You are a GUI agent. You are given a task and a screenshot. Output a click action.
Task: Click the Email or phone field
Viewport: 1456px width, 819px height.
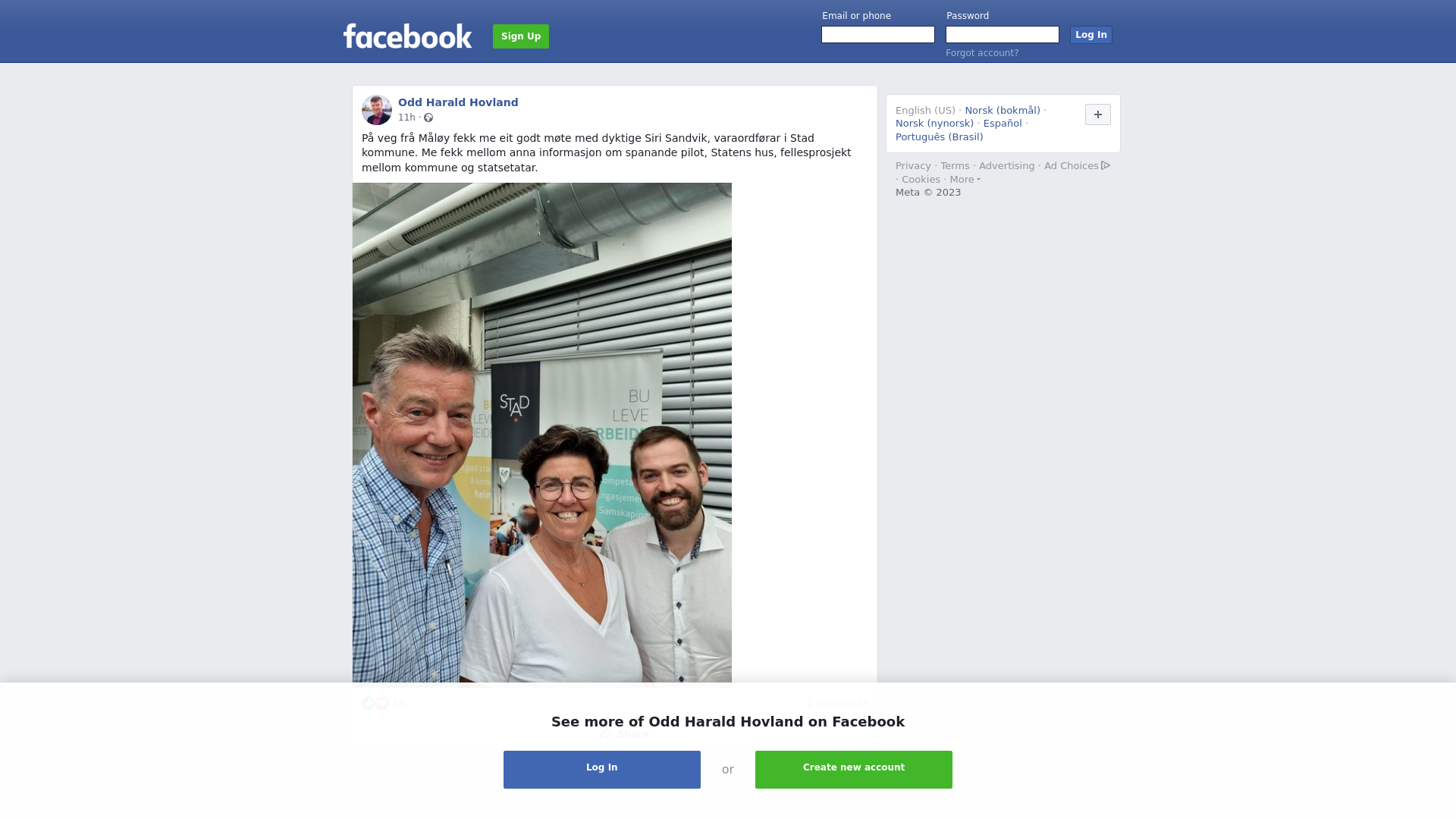(878, 35)
